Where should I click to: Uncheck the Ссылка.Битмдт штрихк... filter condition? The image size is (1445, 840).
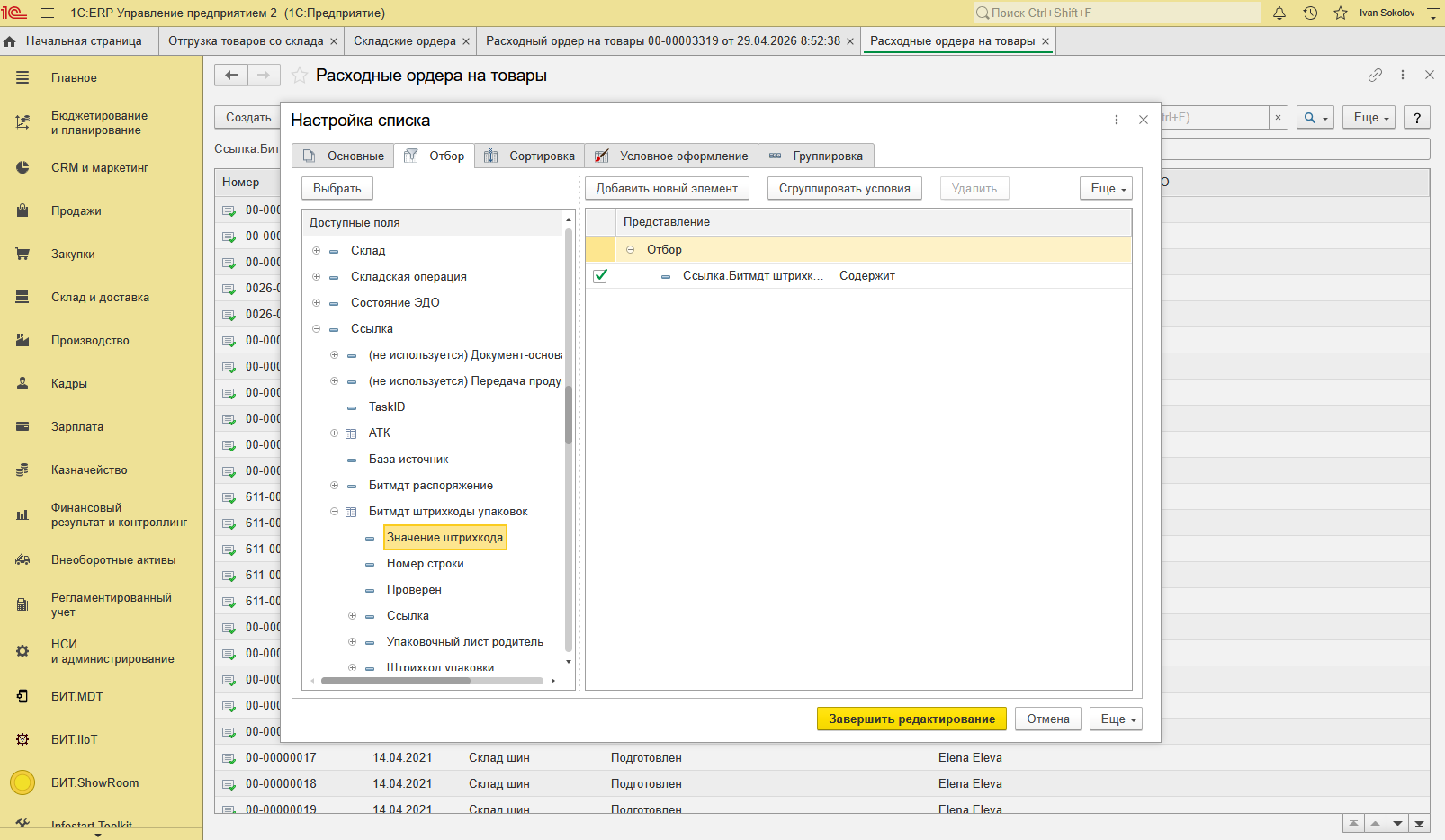pos(600,276)
